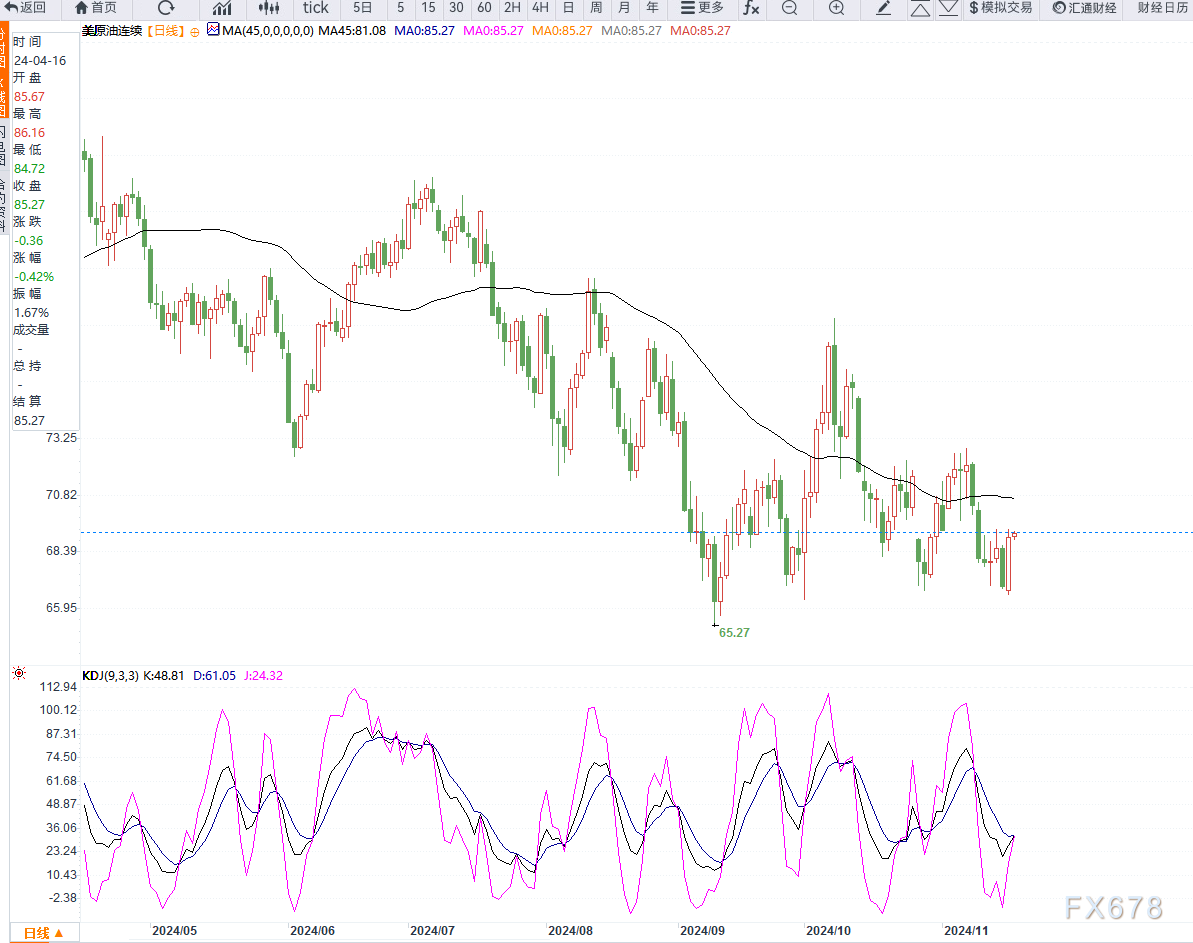Zoom out the chart with minus magnifier
The image size is (1193, 943).
tap(789, 8)
